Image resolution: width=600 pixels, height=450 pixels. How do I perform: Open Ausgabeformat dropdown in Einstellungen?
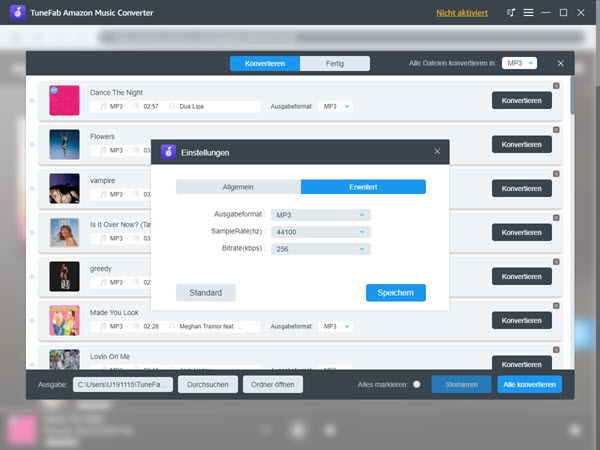(x=320, y=215)
